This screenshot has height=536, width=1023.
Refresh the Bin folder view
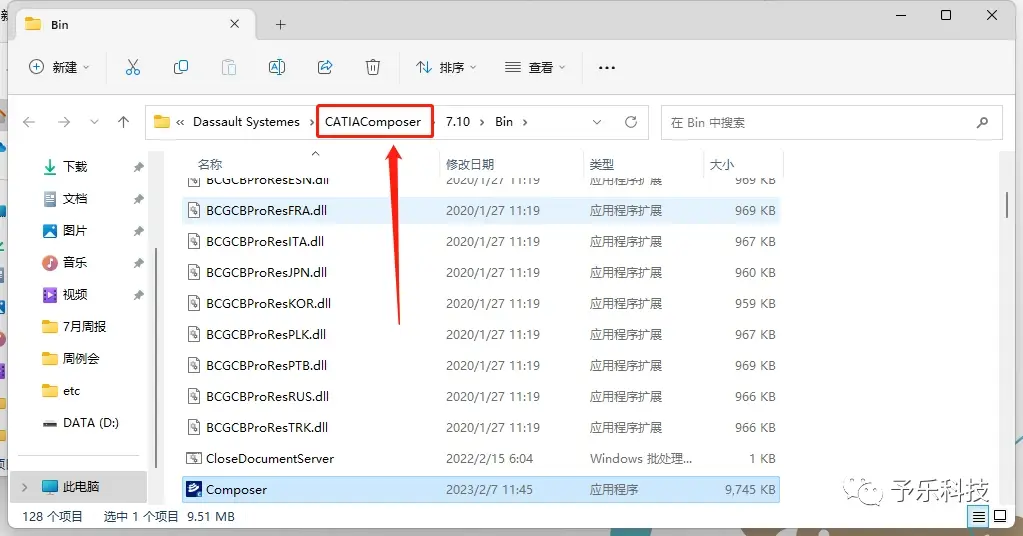coord(631,122)
